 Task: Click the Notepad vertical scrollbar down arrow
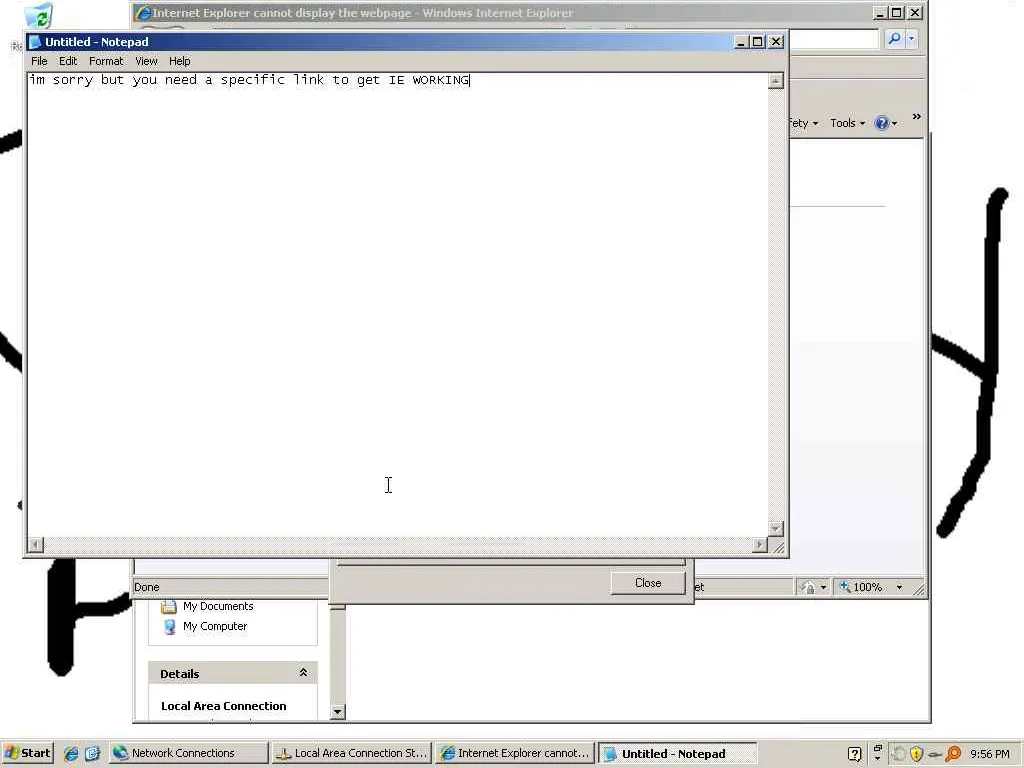(775, 528)
